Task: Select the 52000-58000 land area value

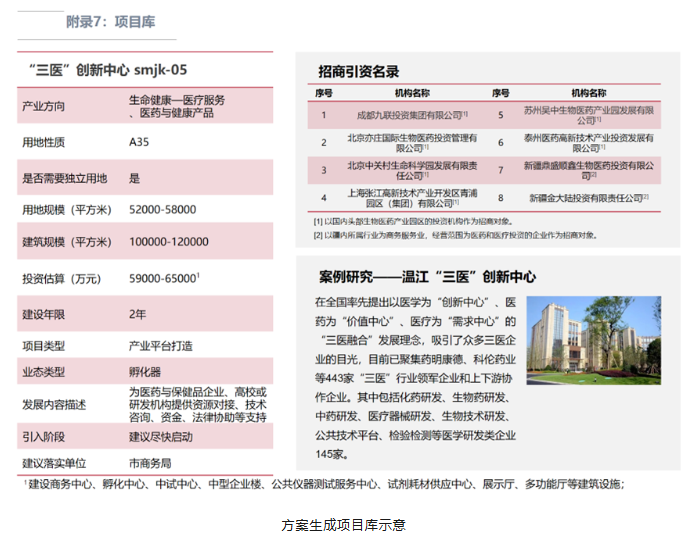Action: [162, 209]
